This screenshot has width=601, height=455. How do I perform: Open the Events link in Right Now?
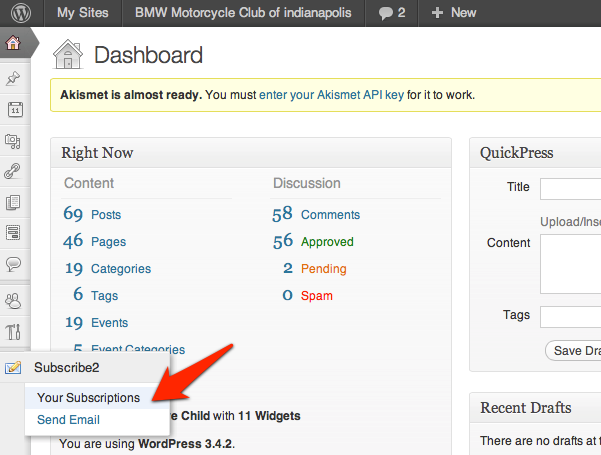click(110, 323)
